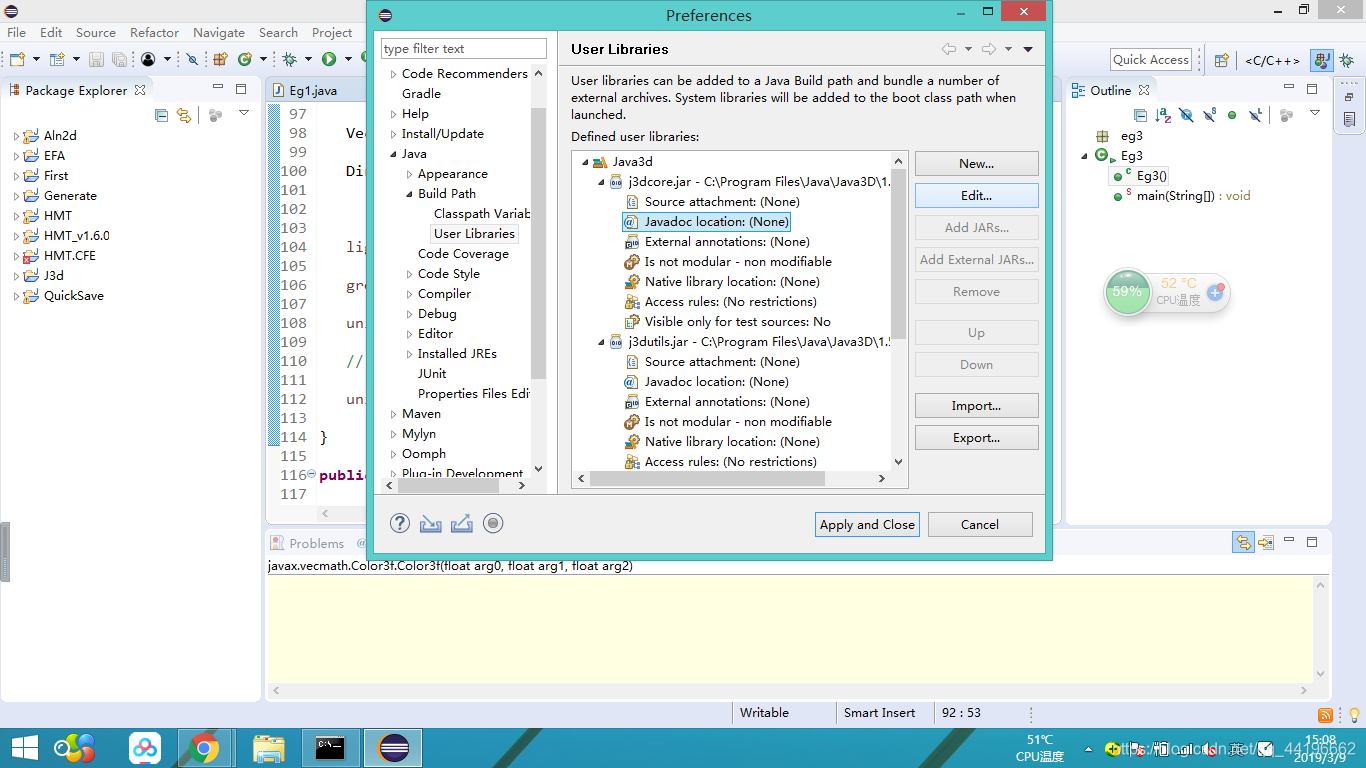Click Apply and Close

click(867, 524)
